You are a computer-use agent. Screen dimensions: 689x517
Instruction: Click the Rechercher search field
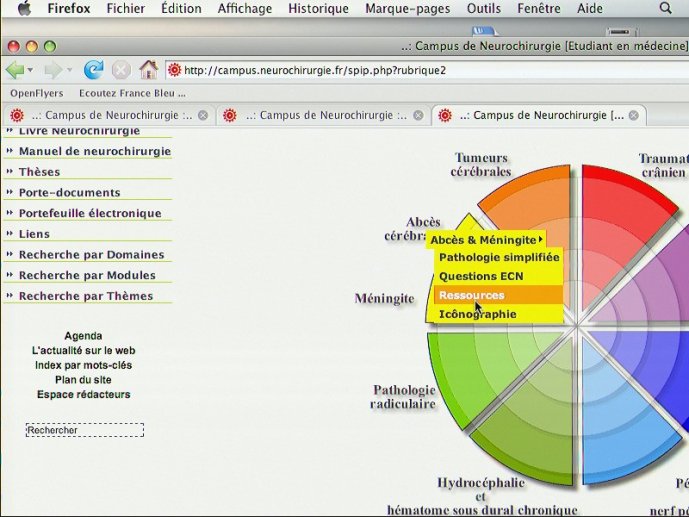[85, 430]
